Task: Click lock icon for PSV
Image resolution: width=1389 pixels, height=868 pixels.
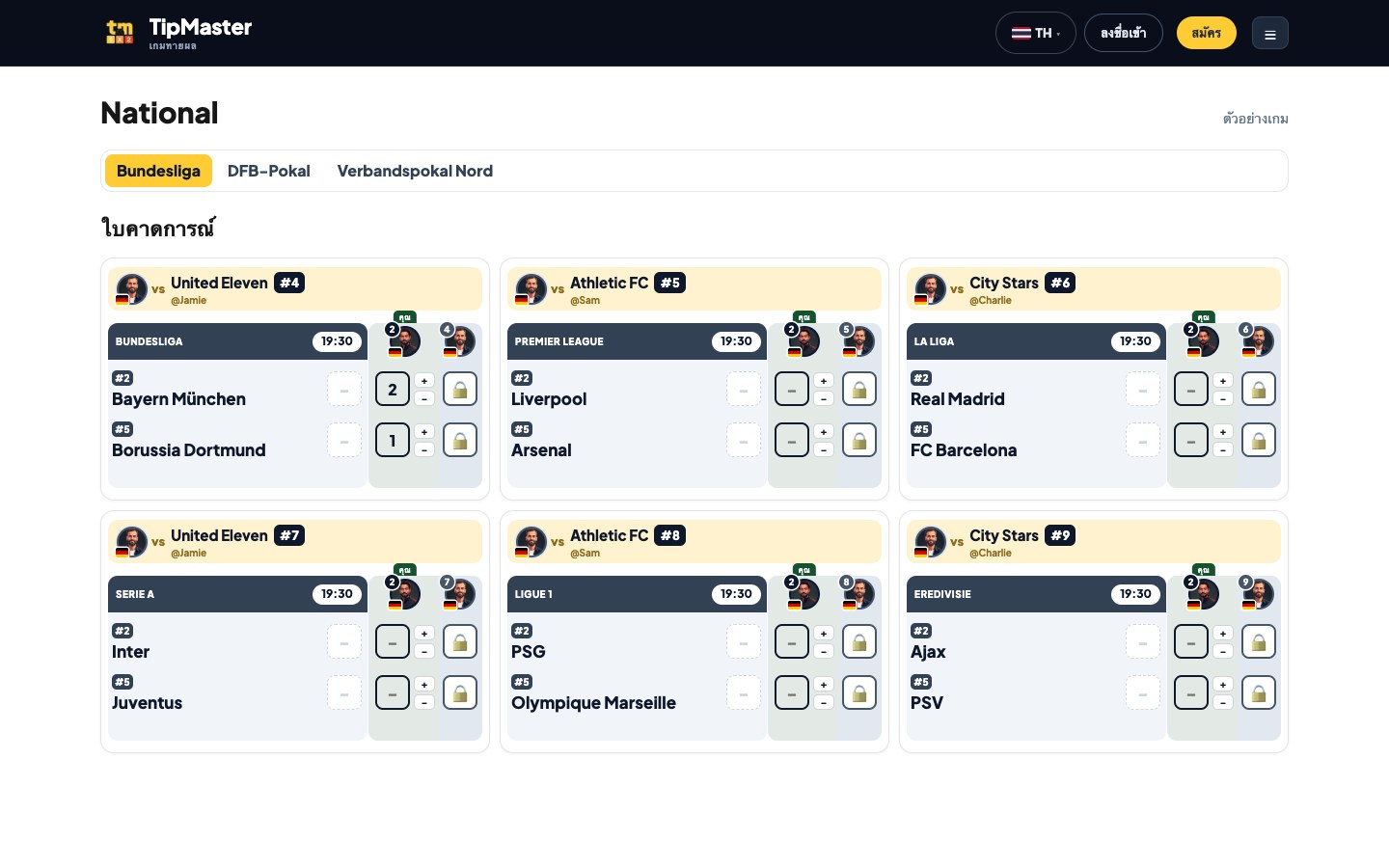Action: tap(1259, 693)
